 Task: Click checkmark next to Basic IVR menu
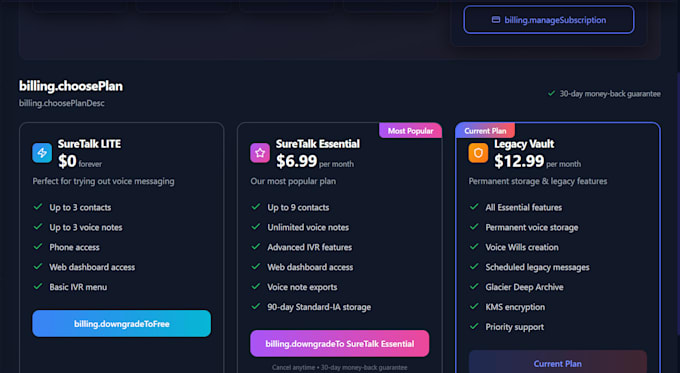pyautogui.click(x=38, y=286)
